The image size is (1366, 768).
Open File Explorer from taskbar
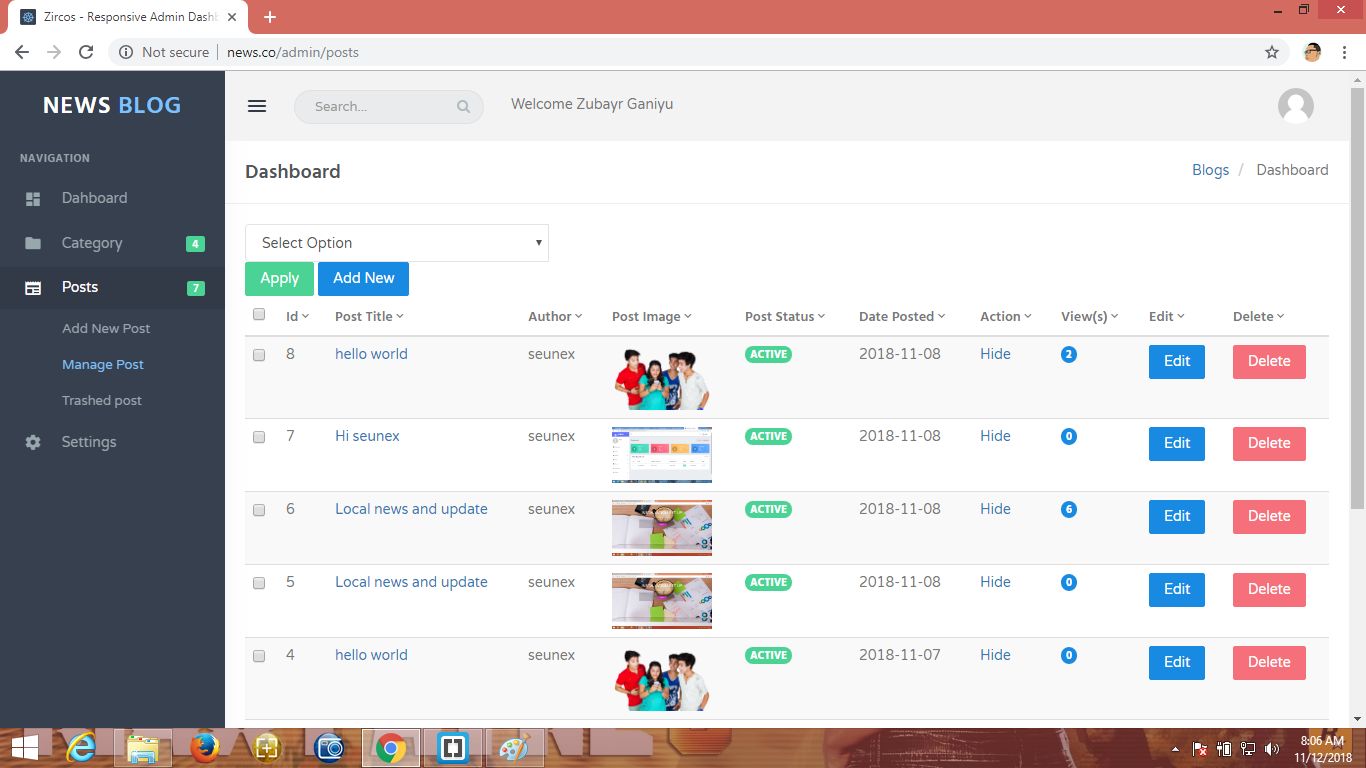tap(143, 748)
